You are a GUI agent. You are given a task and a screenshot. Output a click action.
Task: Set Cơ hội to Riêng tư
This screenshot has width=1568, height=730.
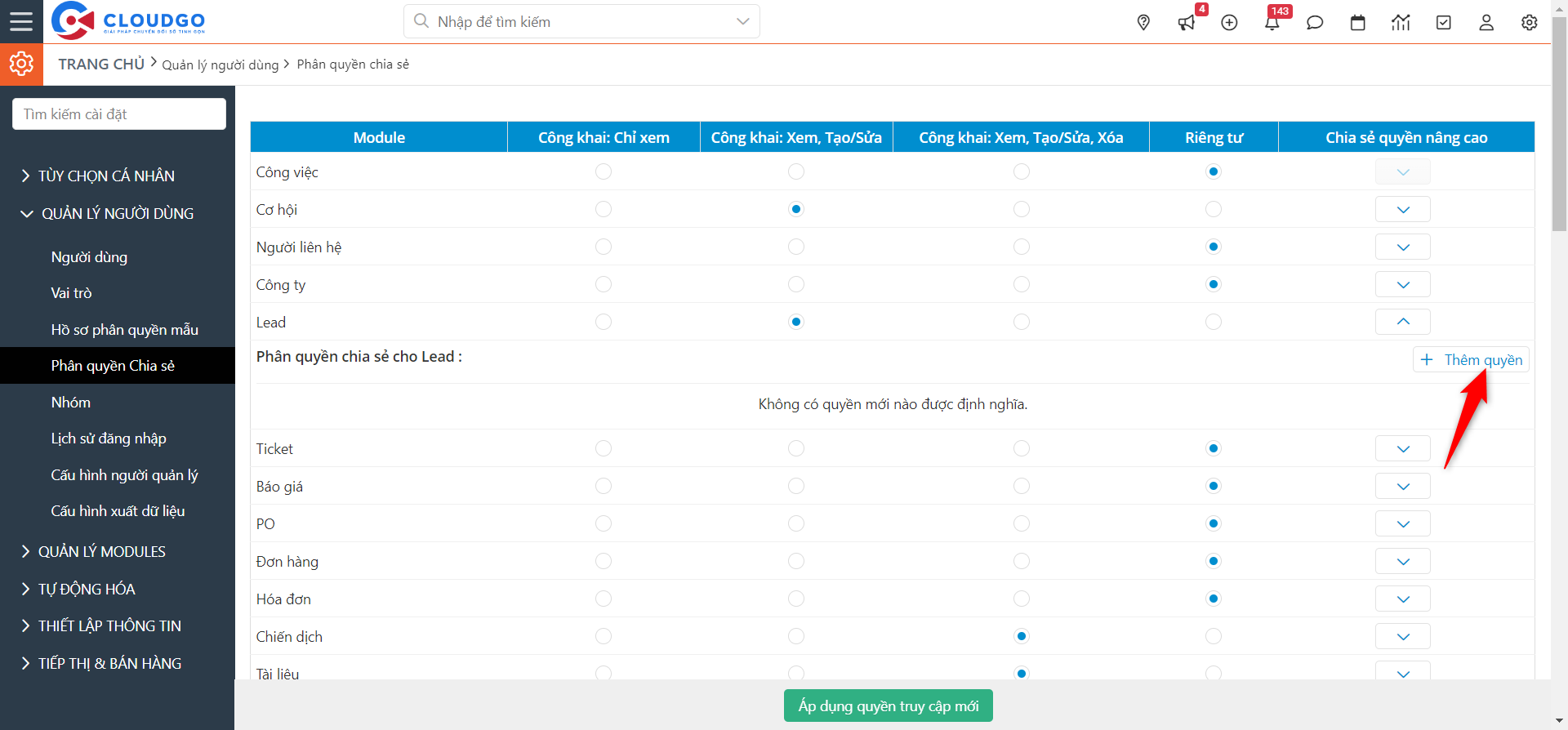click(x=1214, y=209)
